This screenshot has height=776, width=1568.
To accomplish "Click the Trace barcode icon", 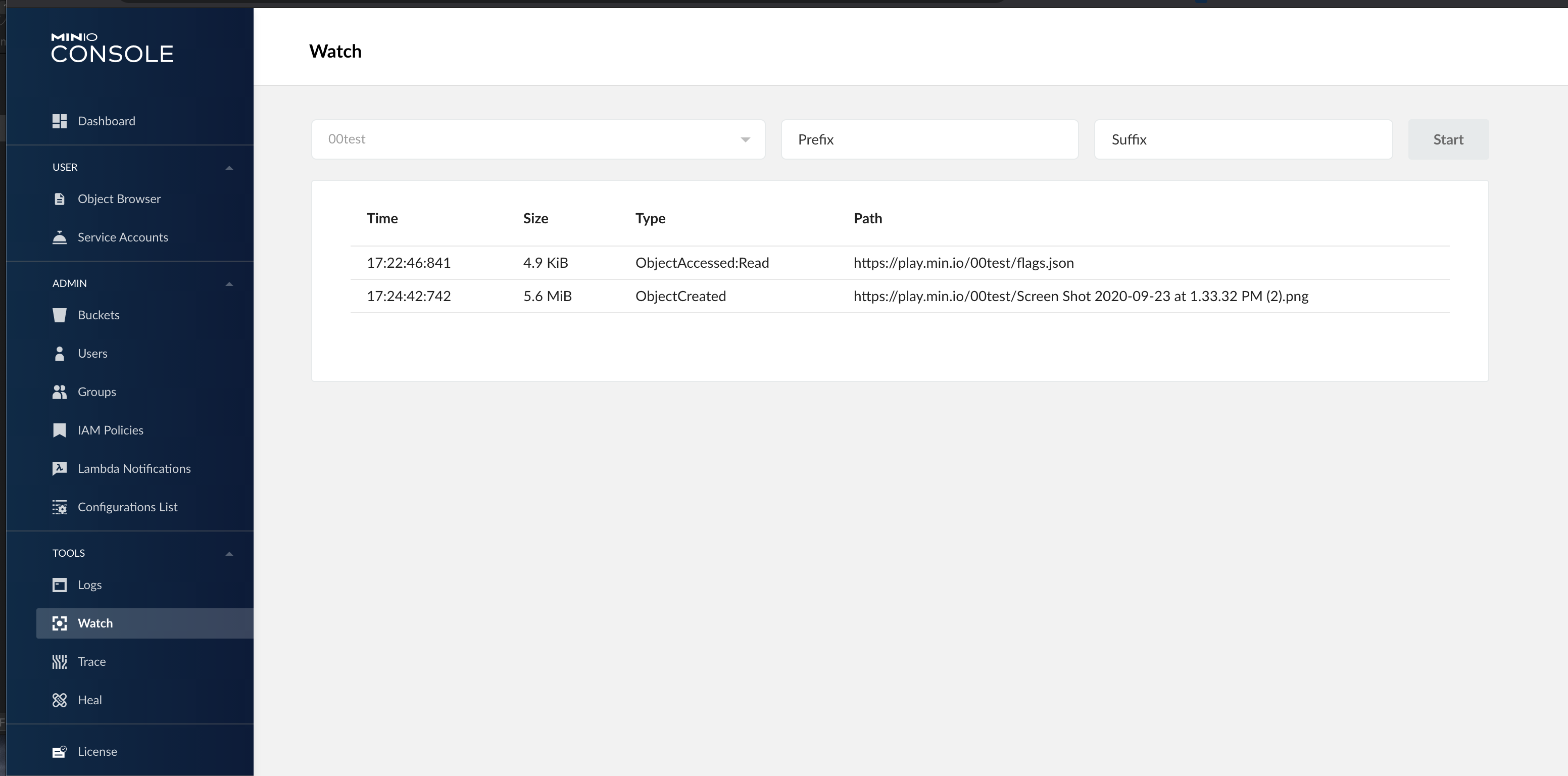I will click(x=60, y=662).
